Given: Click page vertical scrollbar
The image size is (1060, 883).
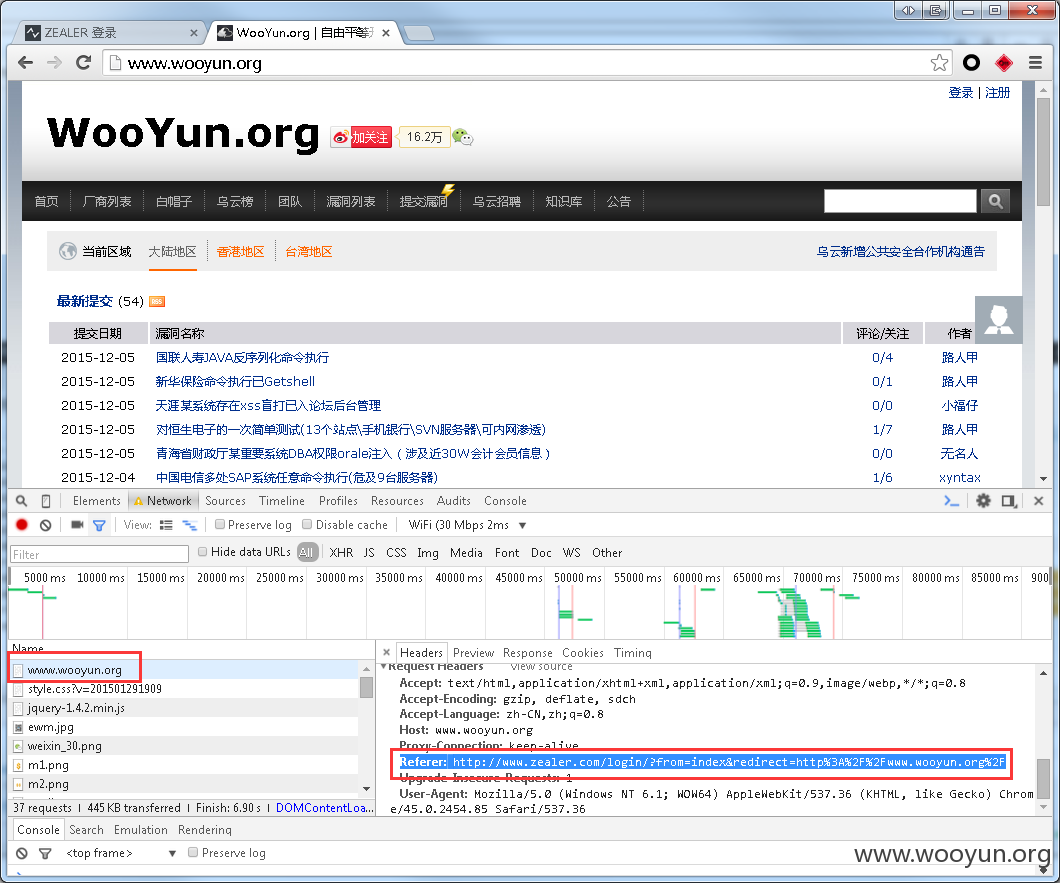Looking at the screenshot, I should point(1043,152).
